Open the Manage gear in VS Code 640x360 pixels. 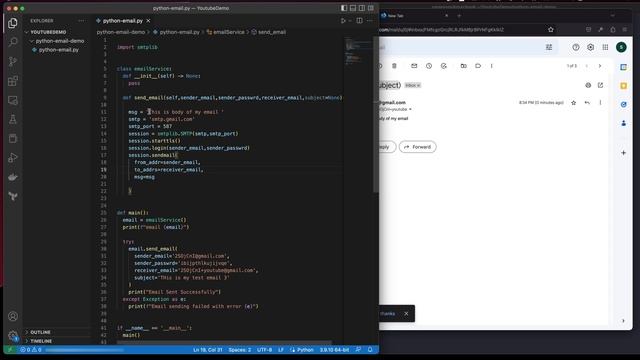click(x=13, y=336)
